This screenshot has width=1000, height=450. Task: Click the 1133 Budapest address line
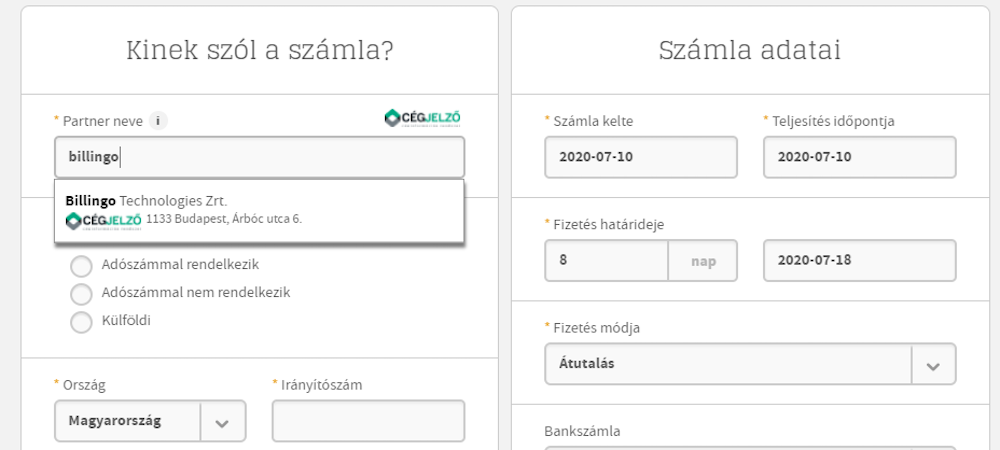(224, 219)
